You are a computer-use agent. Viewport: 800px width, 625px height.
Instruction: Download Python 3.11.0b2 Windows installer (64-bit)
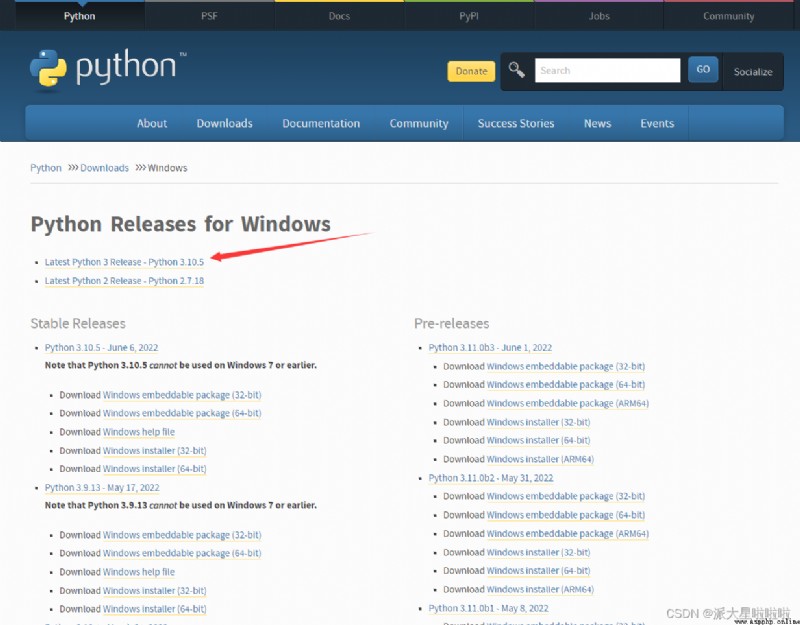point(538,571)
